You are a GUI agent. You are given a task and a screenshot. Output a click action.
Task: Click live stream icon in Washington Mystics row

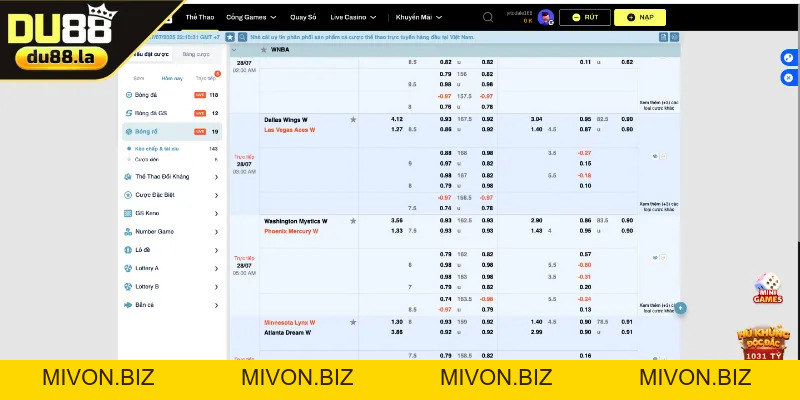pyautogui.click(x=655, y=258)
